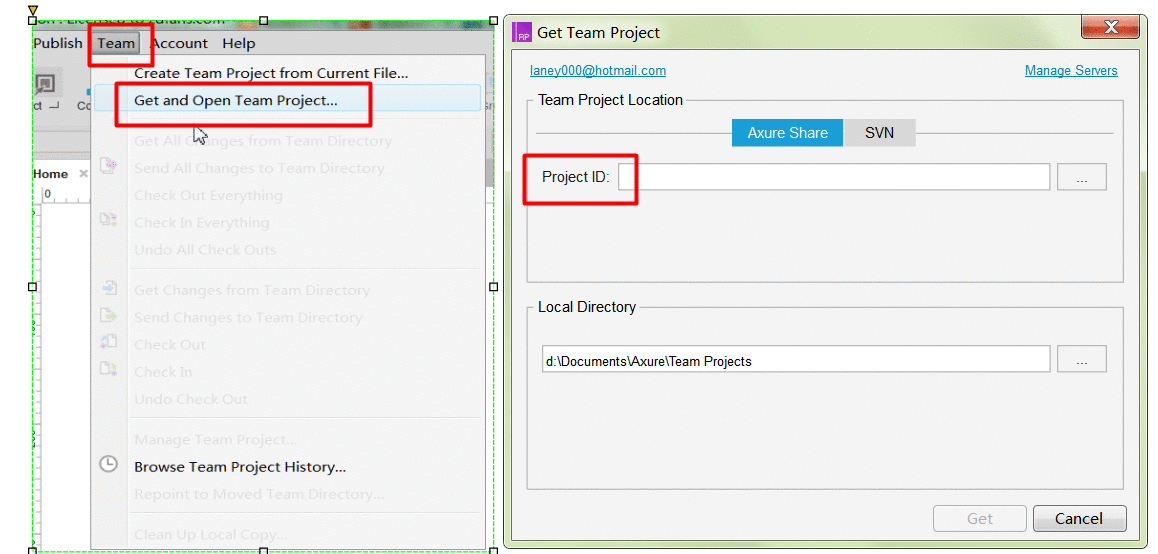
Task: Open the Account menu
Action: click(179, 44)
